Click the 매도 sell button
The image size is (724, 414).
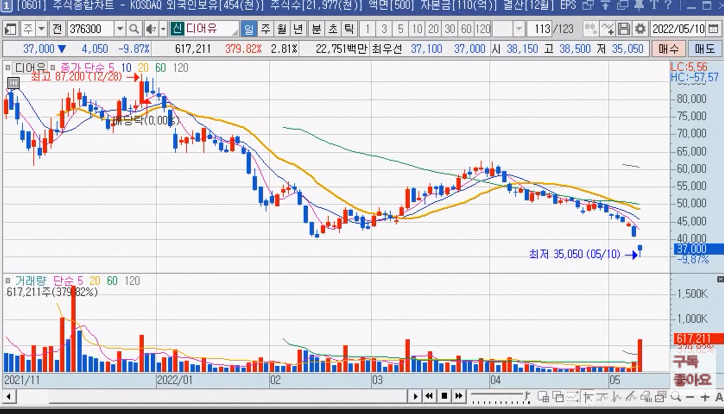(704, 48)
